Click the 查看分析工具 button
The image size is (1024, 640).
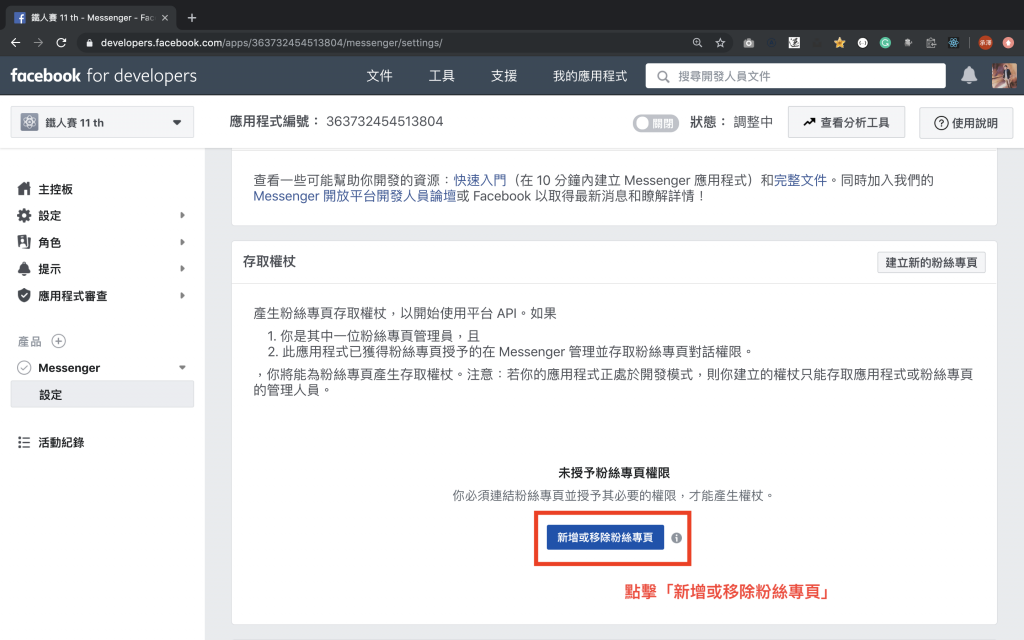coord(846,122)
